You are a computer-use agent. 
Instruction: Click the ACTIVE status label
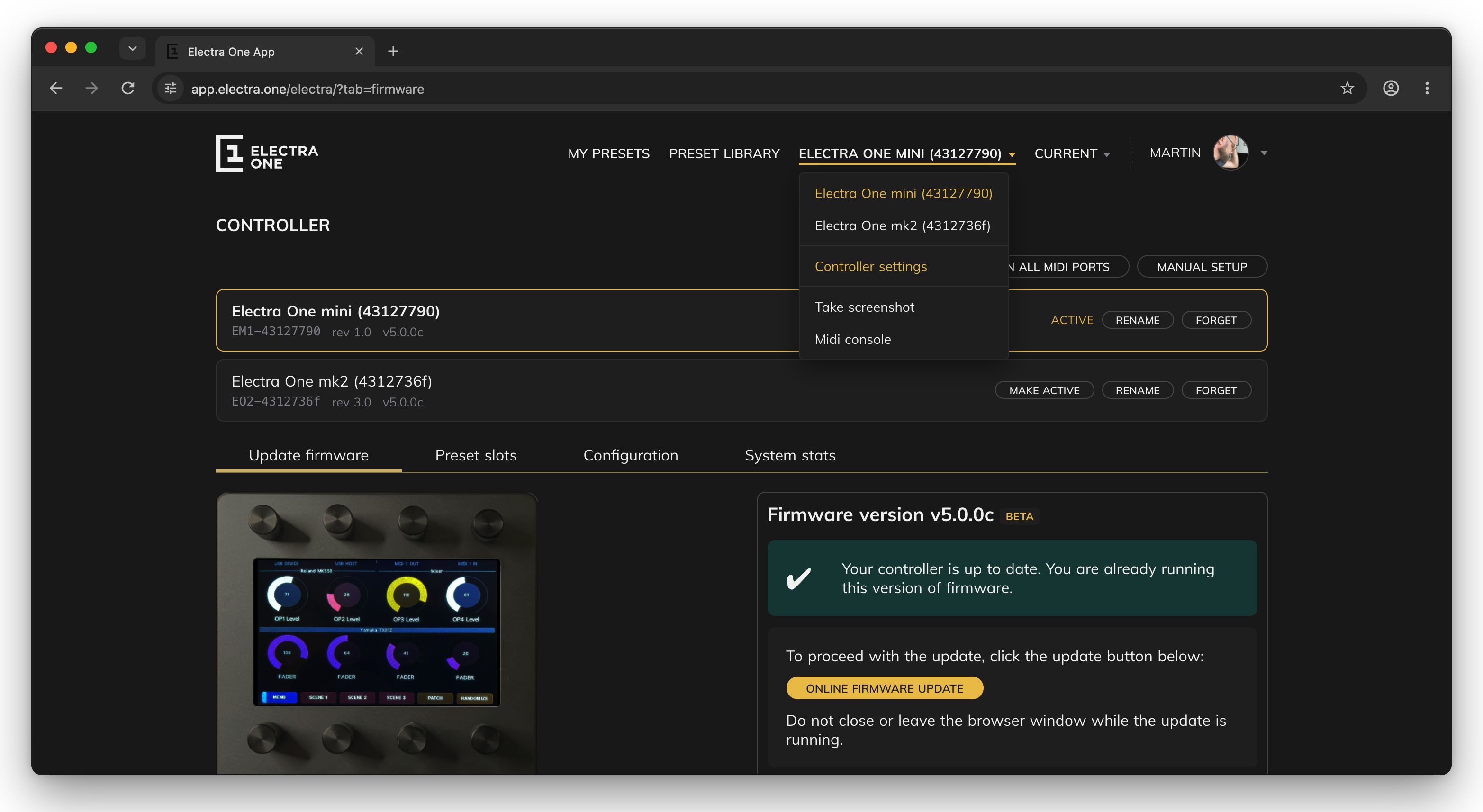pyautogui.click(x=1071, y=320)
